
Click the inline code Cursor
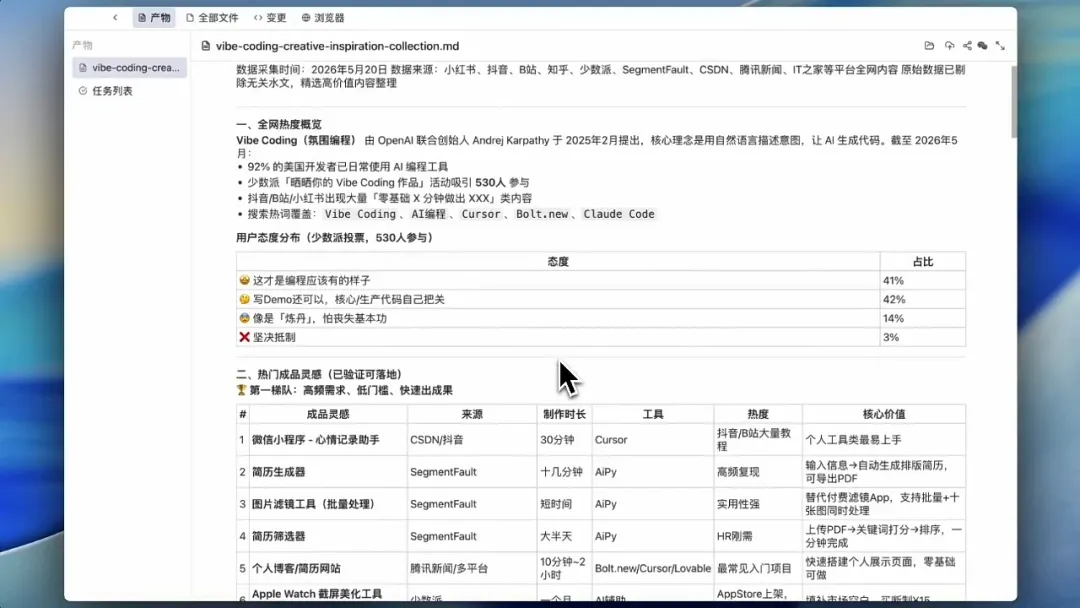pos(481,214)
